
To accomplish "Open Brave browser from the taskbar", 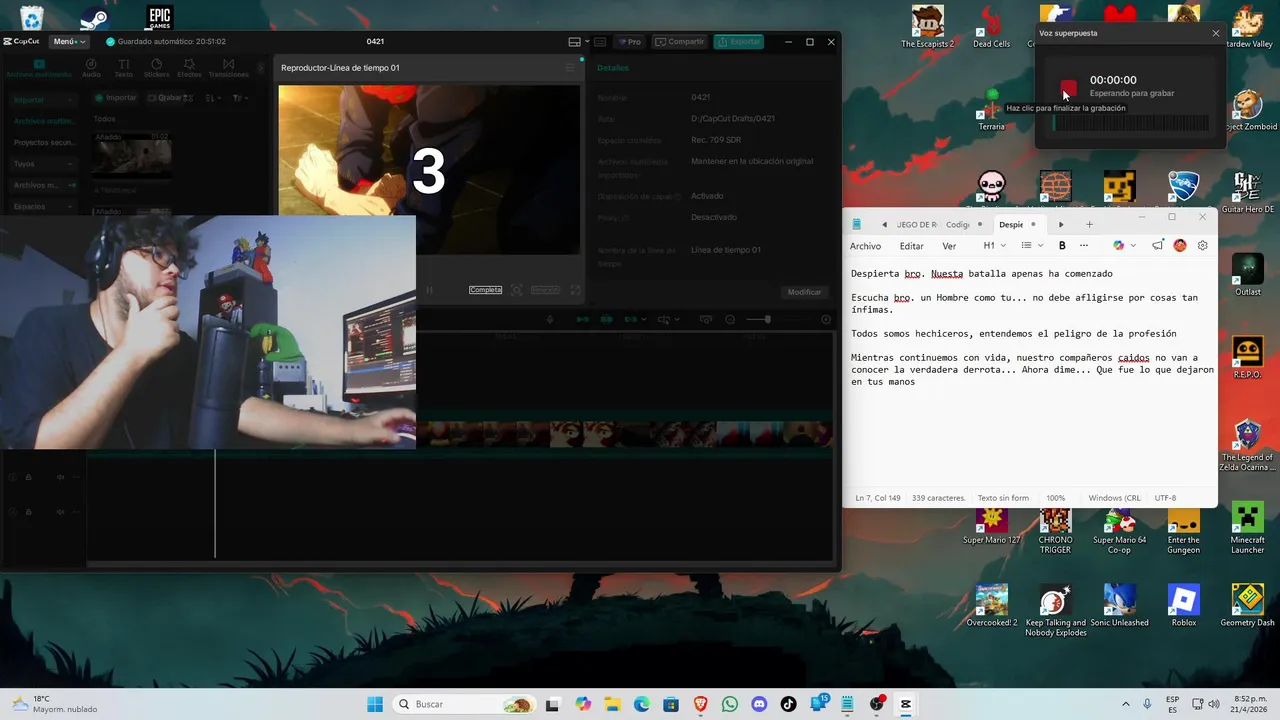I will [700, 704].
